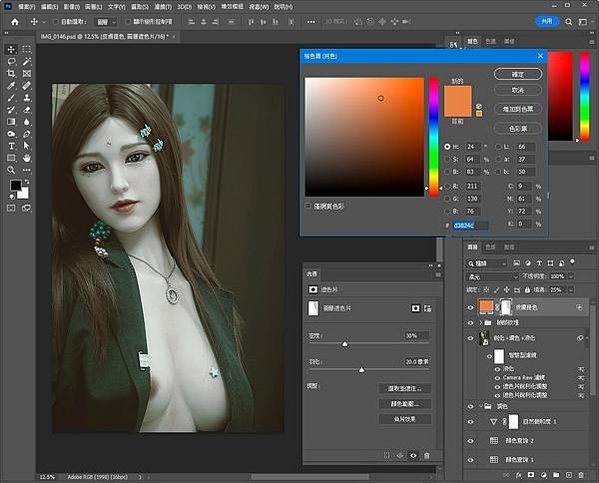Select the Lasso tool
This screenshot has height=483, width=599.
pyautogui.click(x=11, y=61)
